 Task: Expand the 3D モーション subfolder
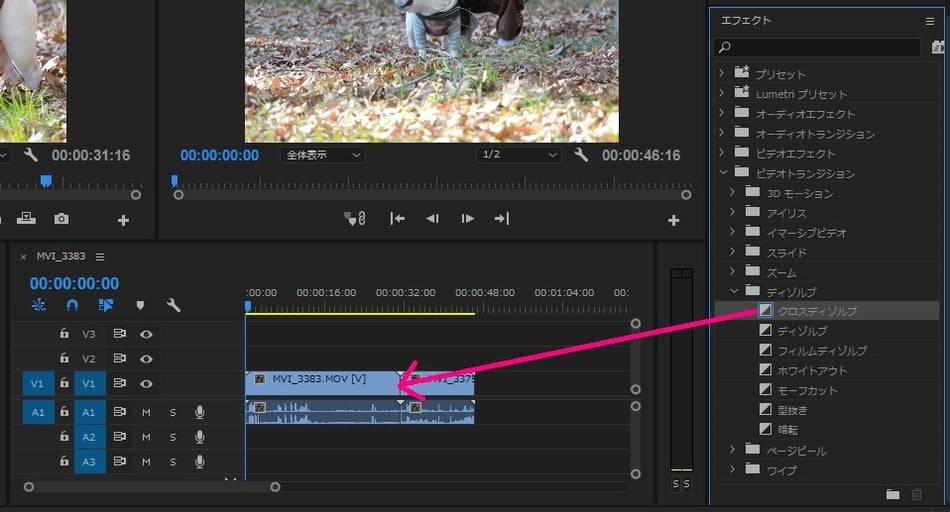(732, 192)
